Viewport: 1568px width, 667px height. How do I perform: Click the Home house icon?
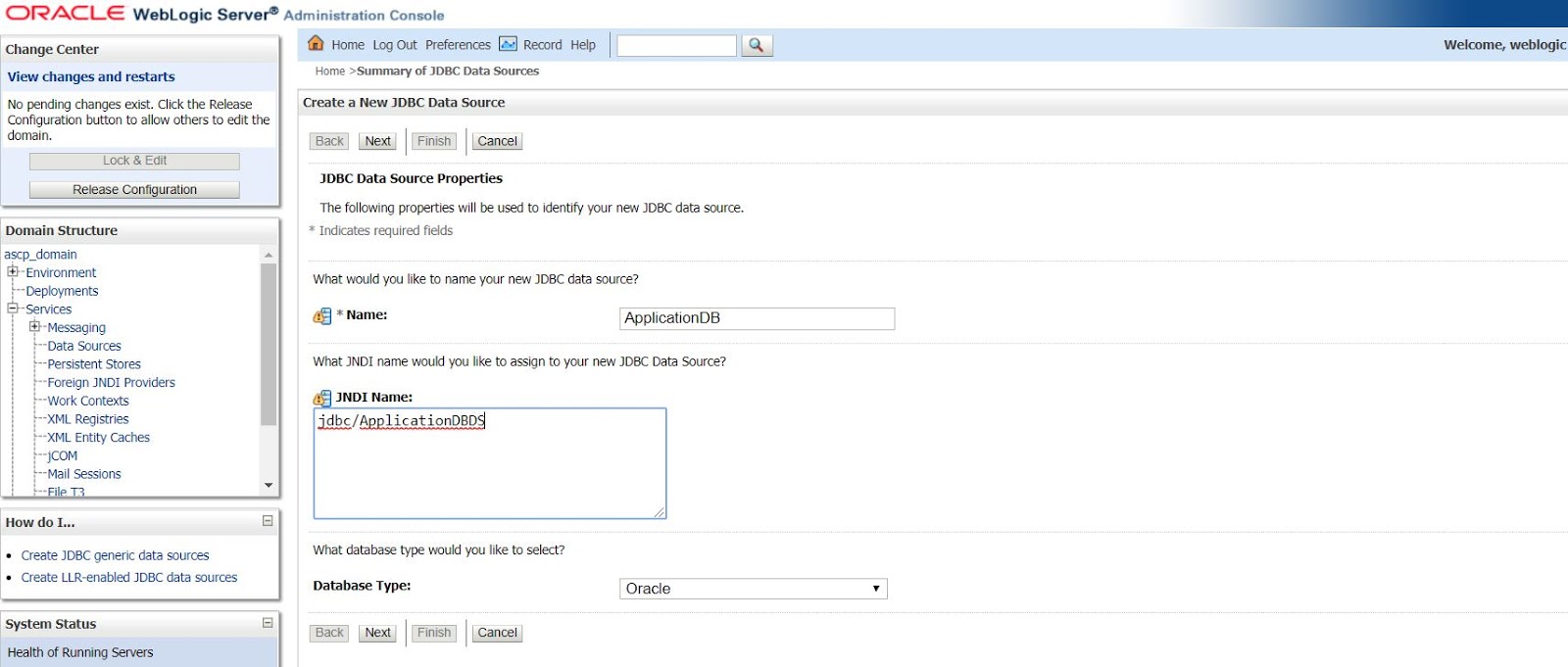pos(316,43)
